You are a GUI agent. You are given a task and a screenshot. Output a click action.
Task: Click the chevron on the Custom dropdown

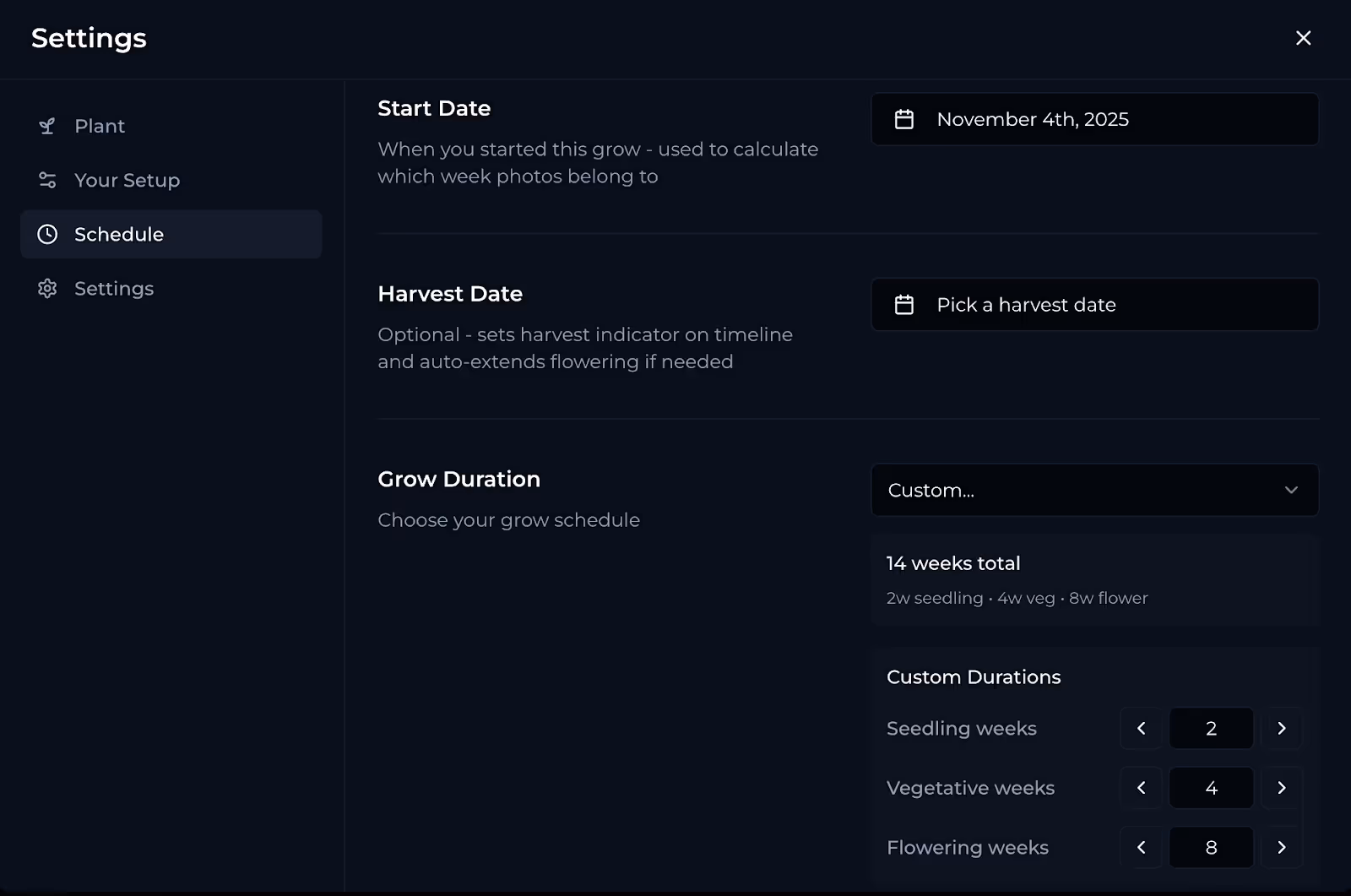pyautogui.click(x=1290, y=490)
